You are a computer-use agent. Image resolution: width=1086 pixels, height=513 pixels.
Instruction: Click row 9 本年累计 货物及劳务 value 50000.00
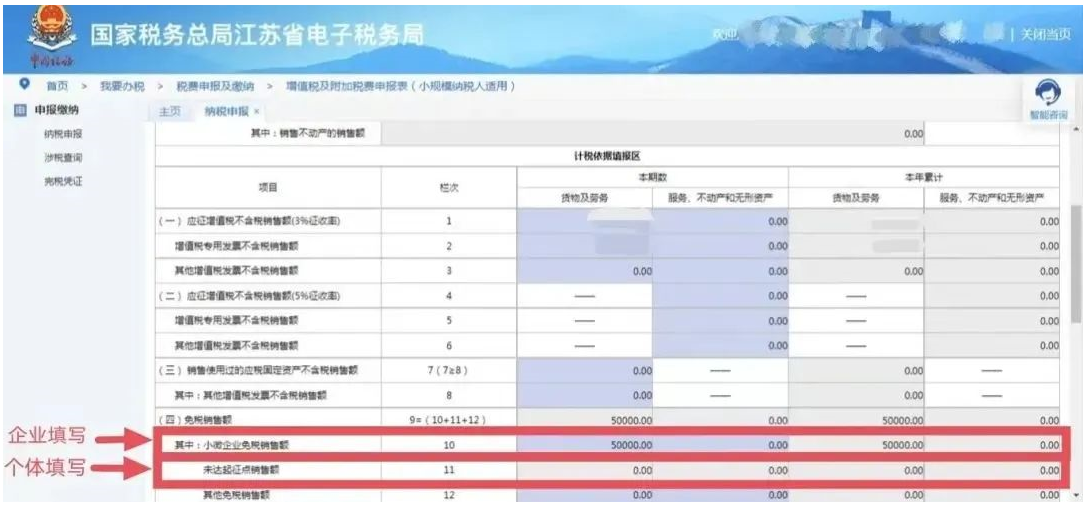901,420
